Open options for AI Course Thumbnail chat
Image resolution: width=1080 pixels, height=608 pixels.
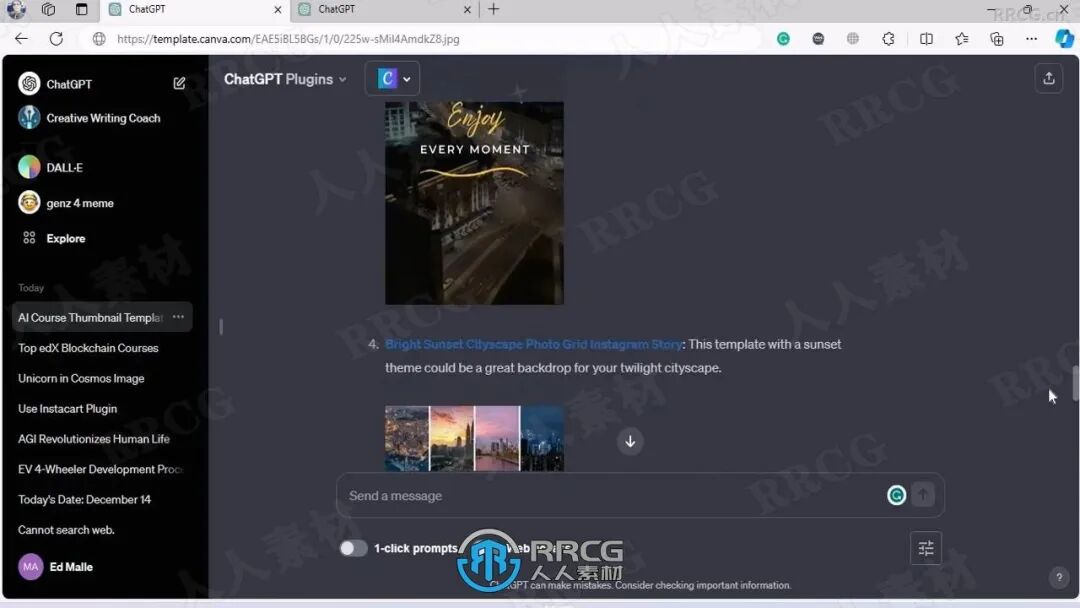click(x=178, y=317)
